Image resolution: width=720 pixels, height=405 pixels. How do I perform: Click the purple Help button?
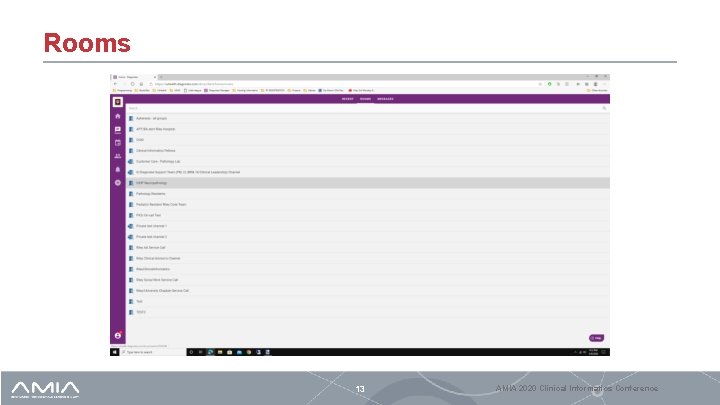(x=596, y=338)
